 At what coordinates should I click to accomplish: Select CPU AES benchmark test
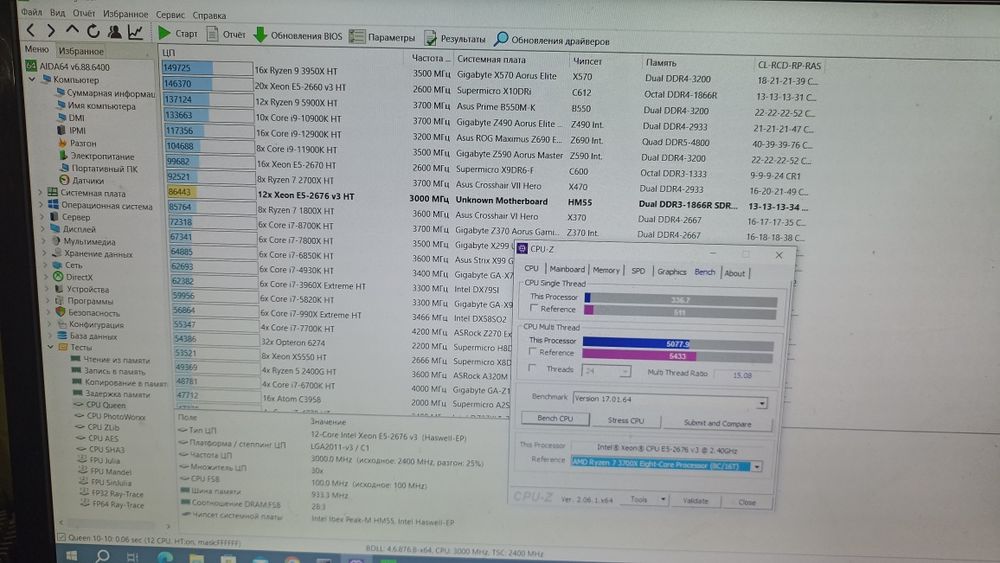[x=98, y=438]
